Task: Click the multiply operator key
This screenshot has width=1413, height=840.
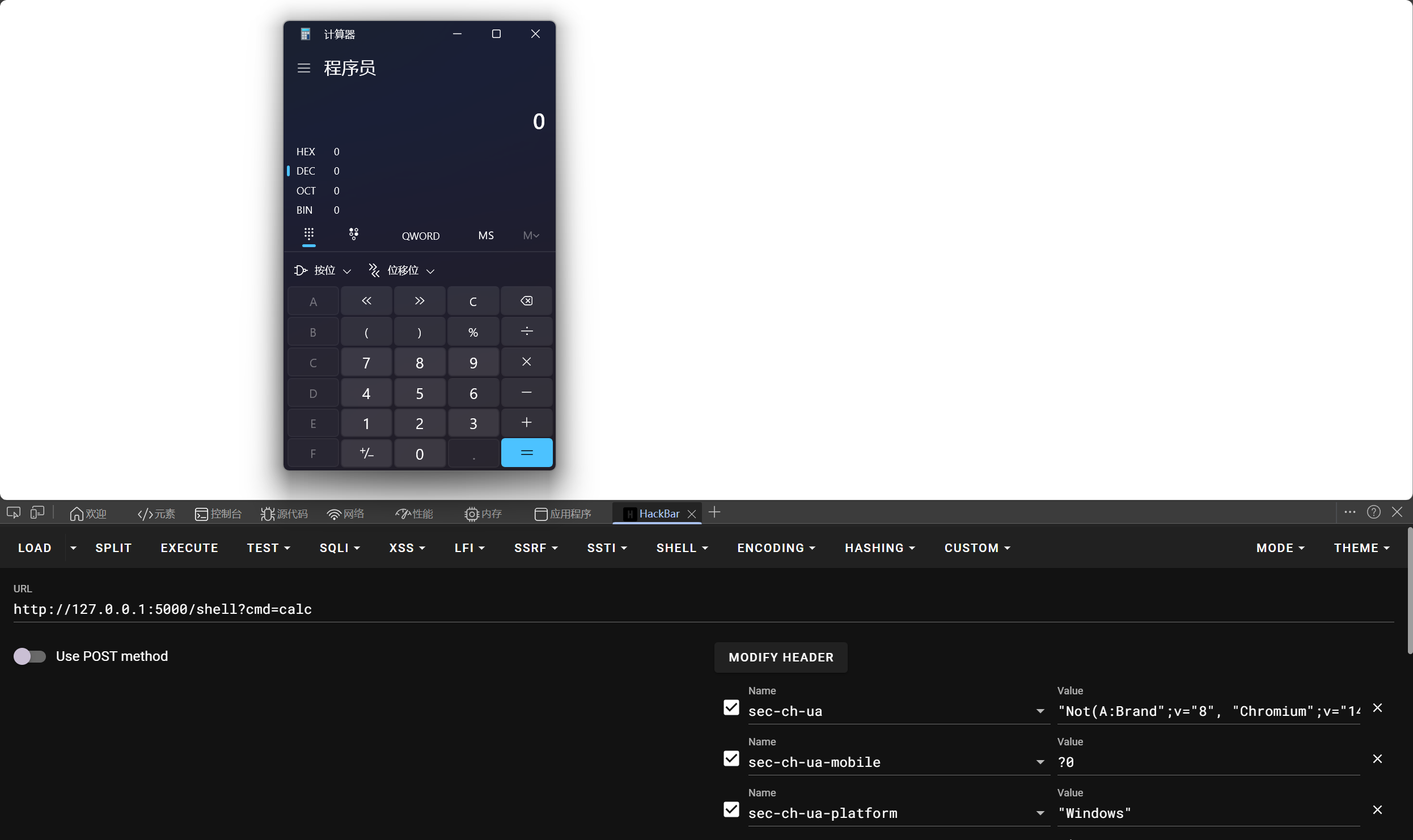Action: (x=527, y=362)
